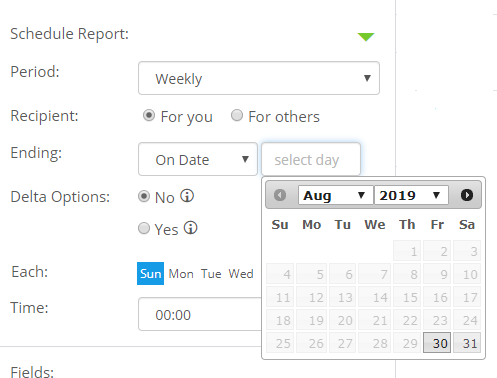Open the Period dropdown showing Weekly
This screenshot has height=378, width=497.
[x=259, y=78]
